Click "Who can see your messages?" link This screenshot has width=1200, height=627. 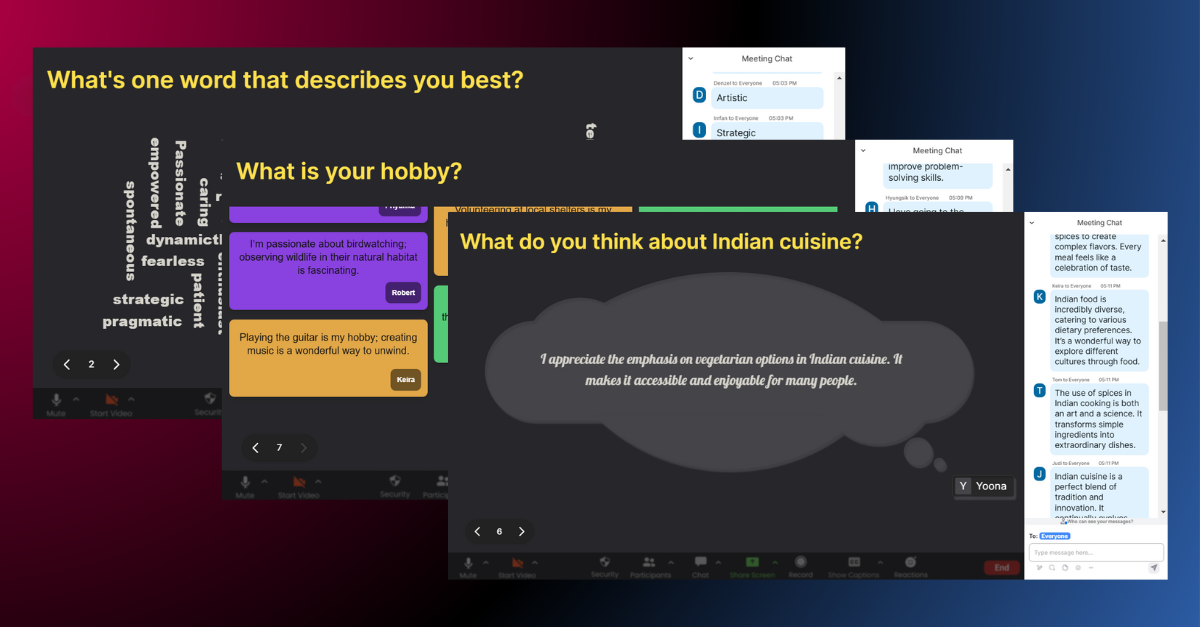point(1099,522)
